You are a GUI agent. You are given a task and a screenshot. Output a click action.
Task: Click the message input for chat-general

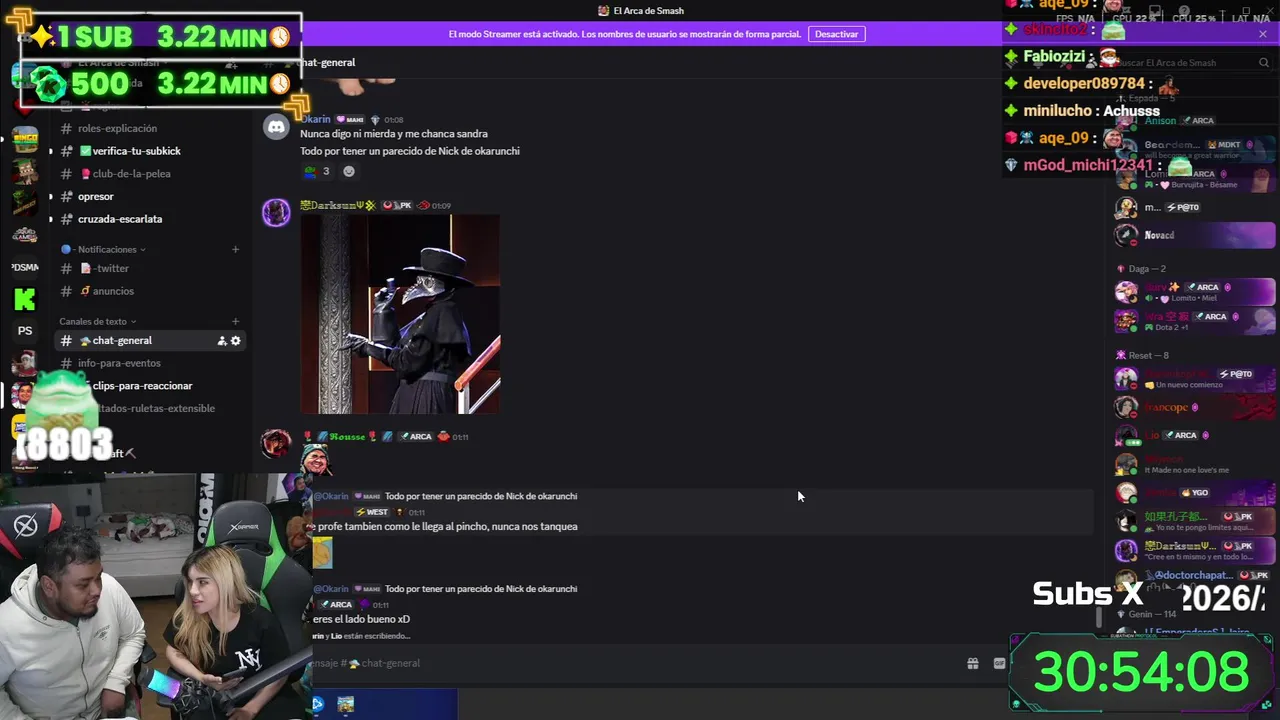pos(635,663)
